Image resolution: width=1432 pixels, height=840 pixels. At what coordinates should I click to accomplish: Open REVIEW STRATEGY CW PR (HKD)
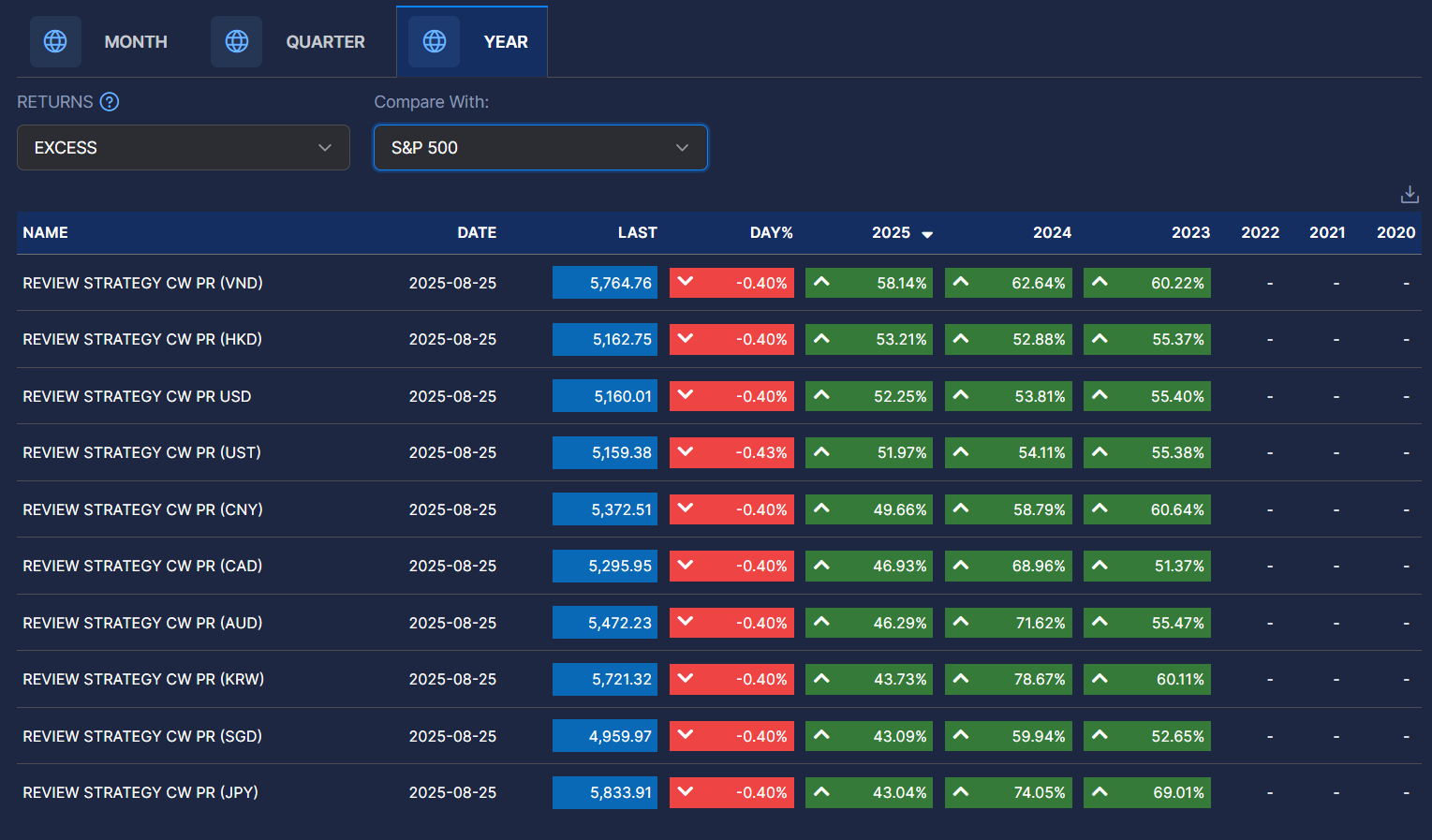pyautogui.click(x=142, y=339)
